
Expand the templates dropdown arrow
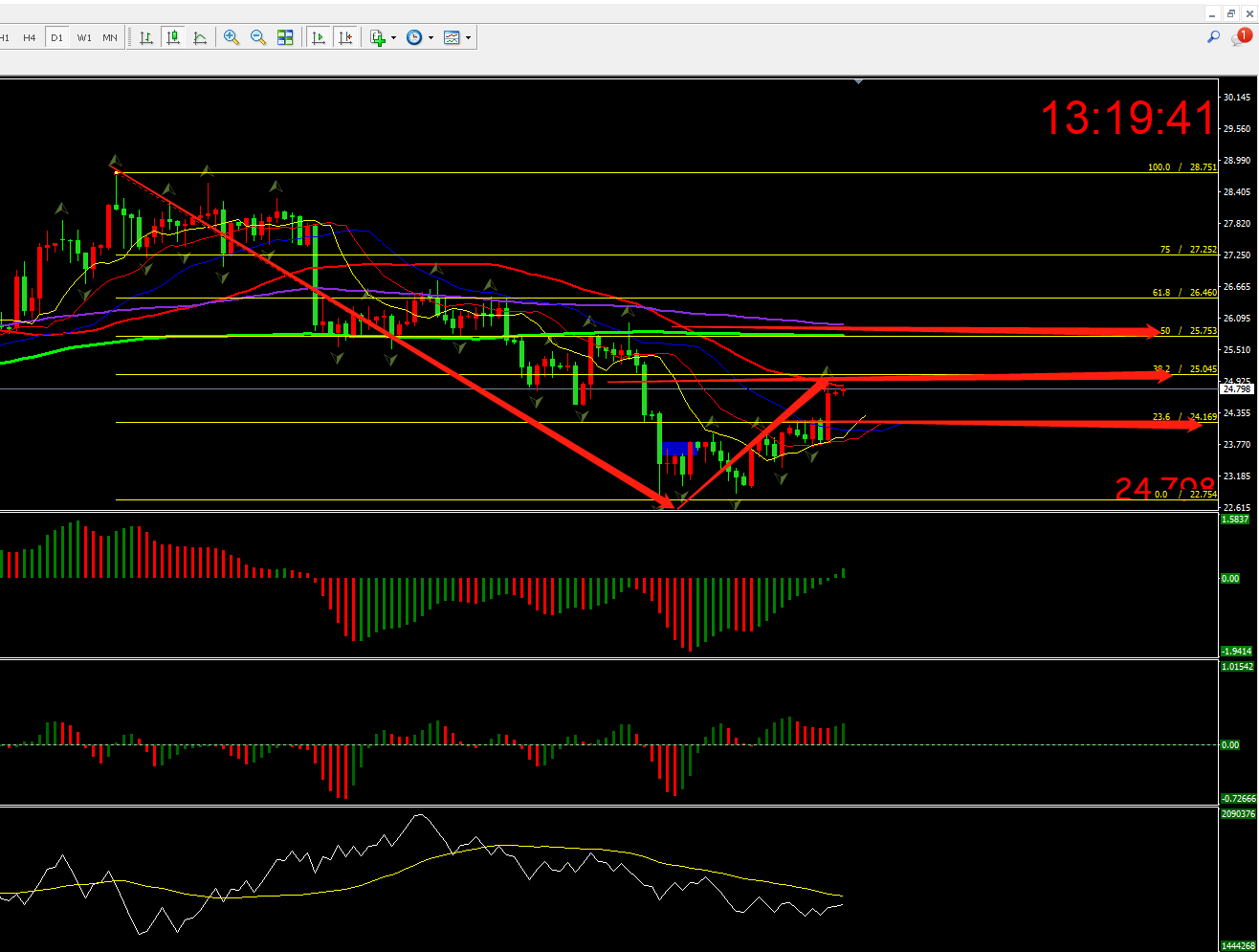tap(468, 38)
